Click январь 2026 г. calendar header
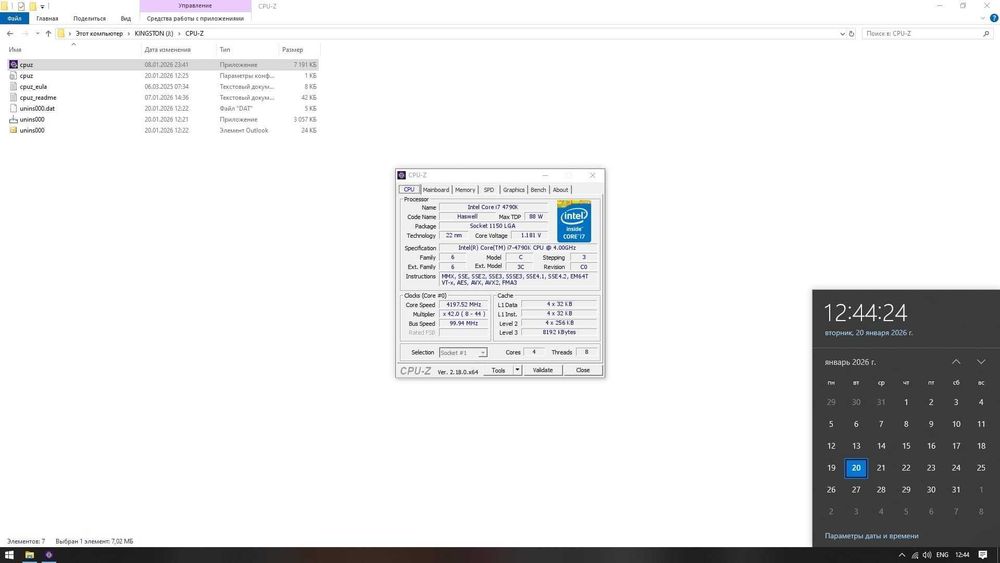The image size is (1000, 563). pos(850,362)
